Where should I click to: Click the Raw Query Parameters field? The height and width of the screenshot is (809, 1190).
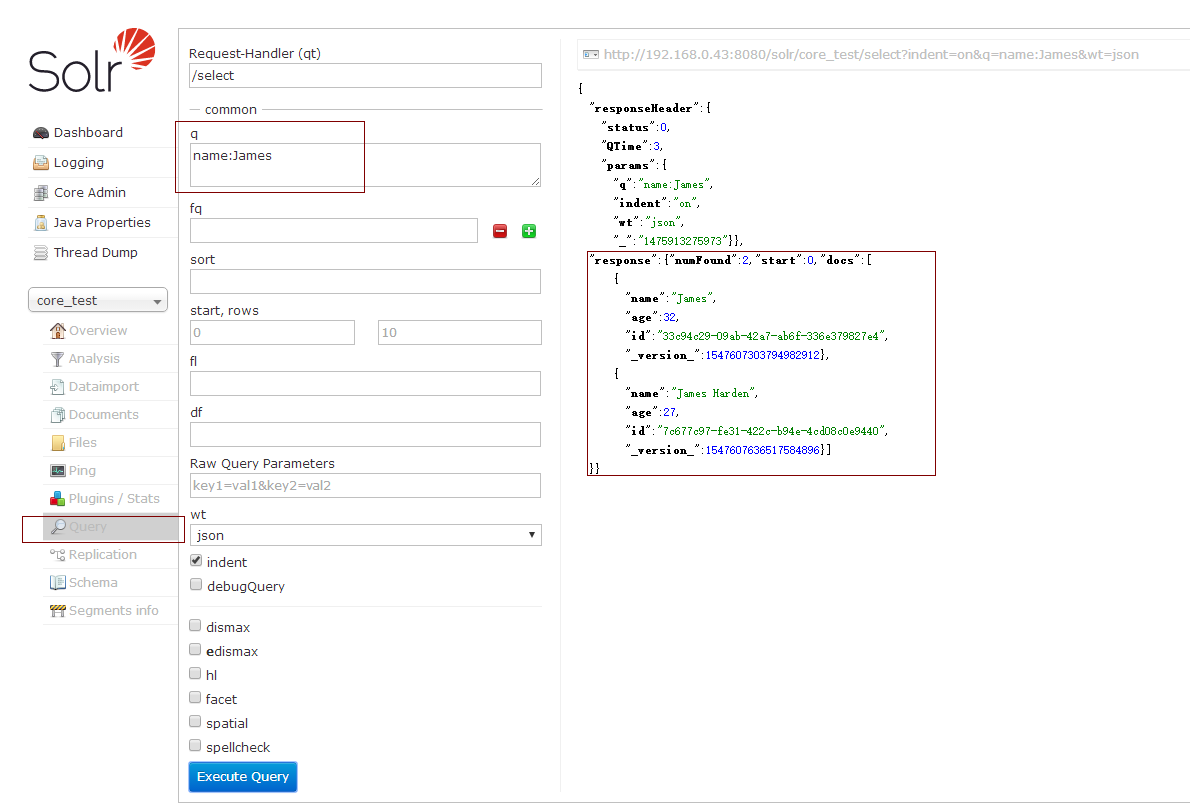coord(366,486)
